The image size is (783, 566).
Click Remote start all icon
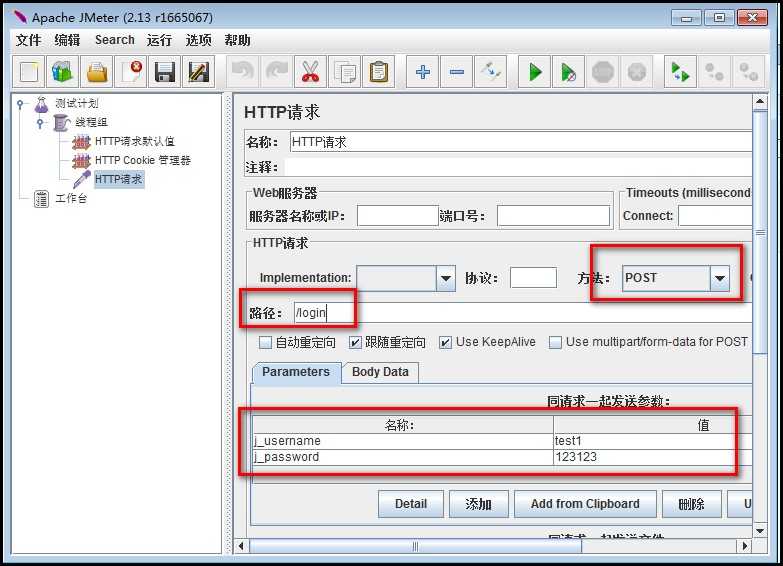[x=680, y=72]
